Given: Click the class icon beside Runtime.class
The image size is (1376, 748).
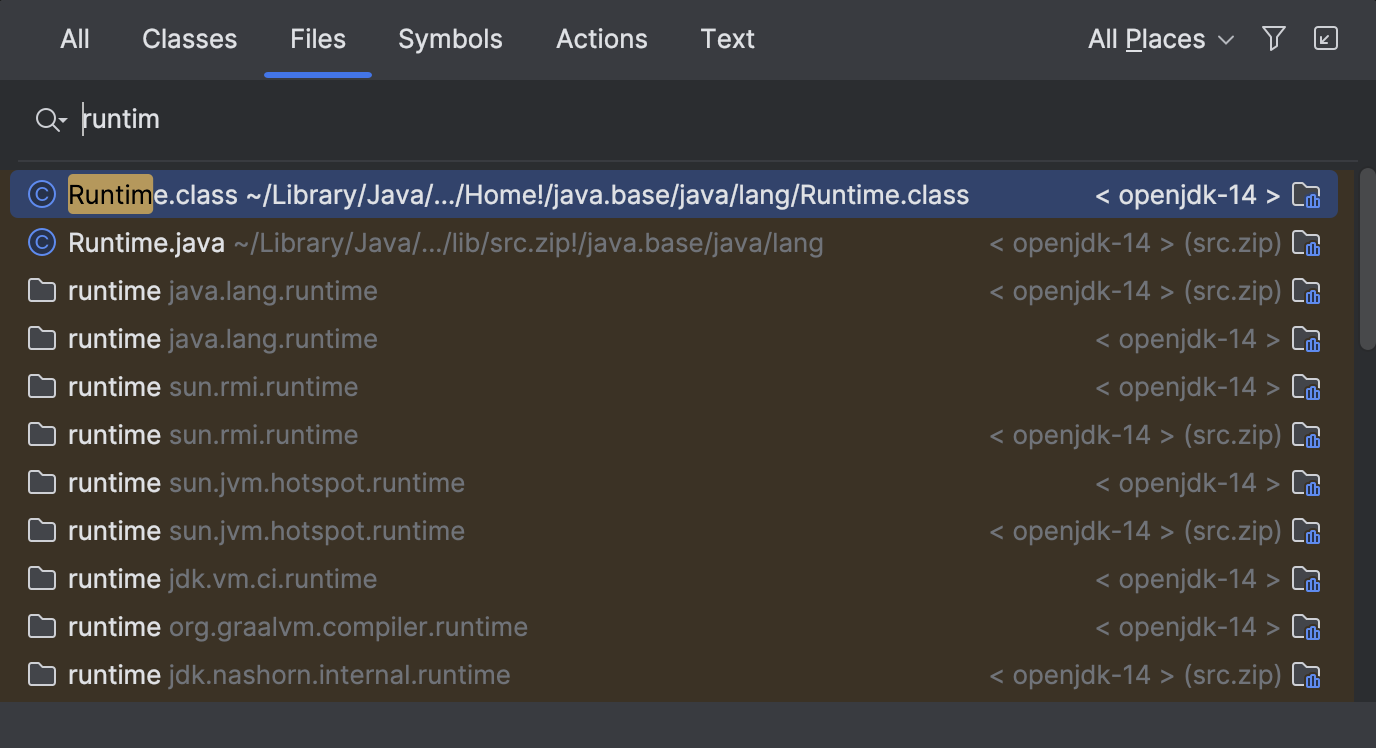Looking at the screenshot, I should (41, 195).
